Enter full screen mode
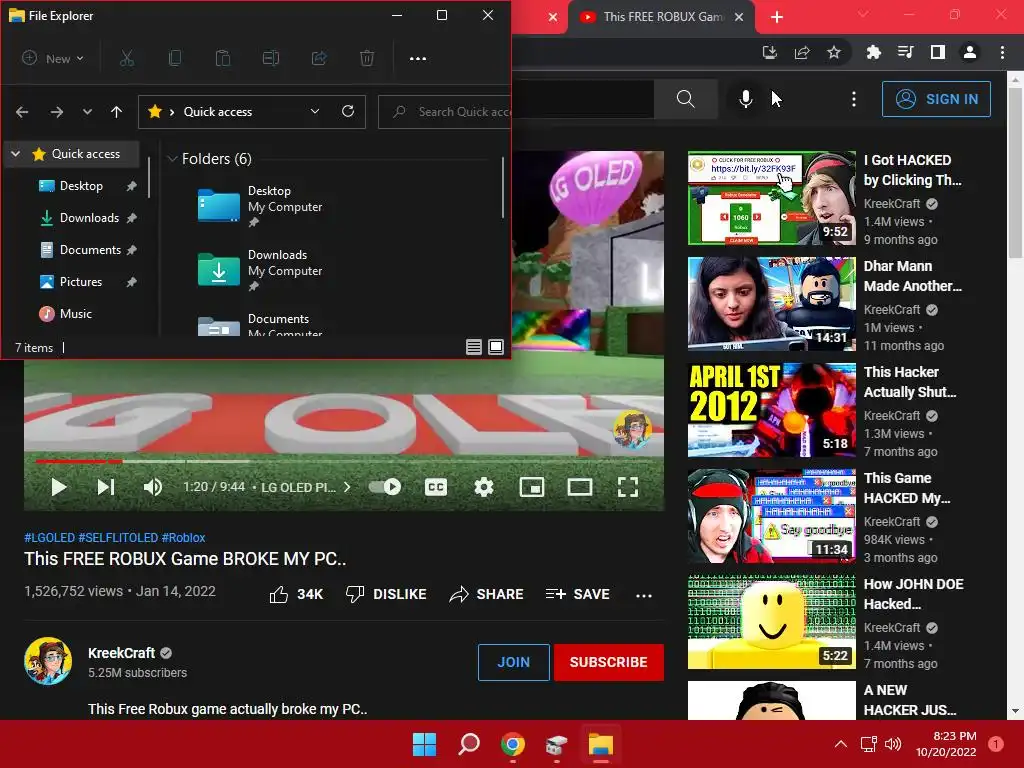Viewport: 1024px width, 768px height. (628, 487)
